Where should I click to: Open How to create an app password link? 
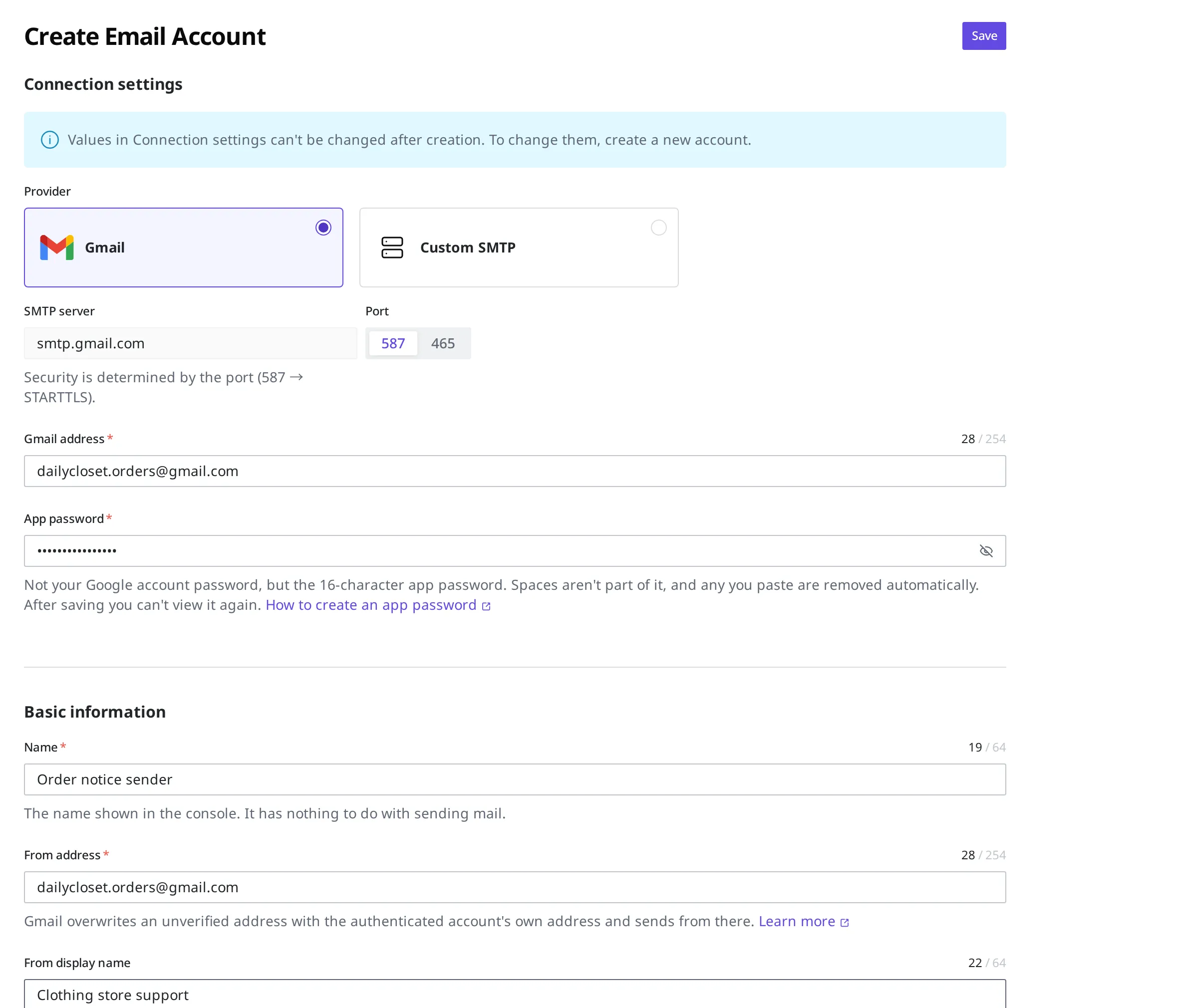point(371,605)
